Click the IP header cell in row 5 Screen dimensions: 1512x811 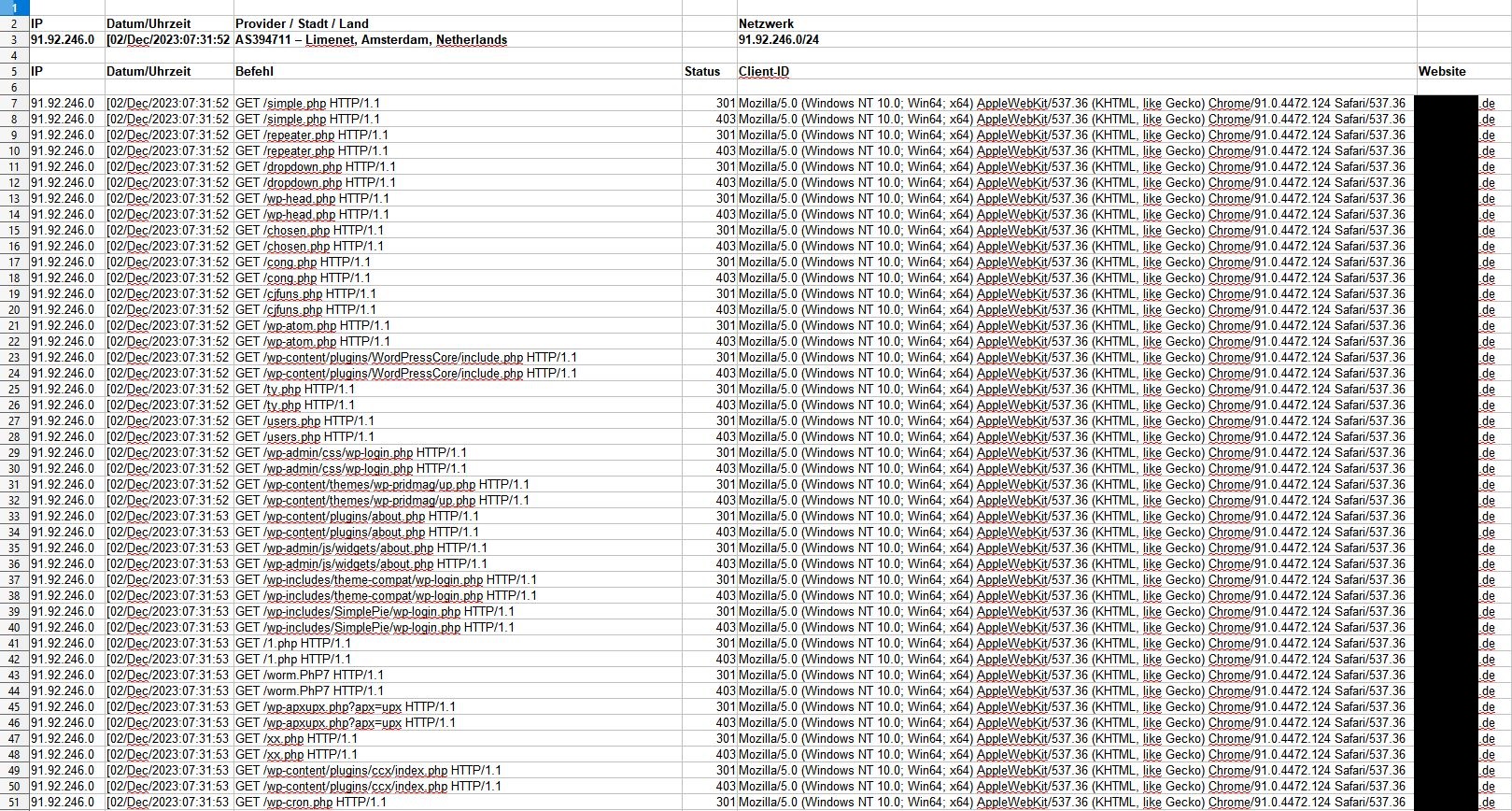pyautogui.click(x=66, y=71)
